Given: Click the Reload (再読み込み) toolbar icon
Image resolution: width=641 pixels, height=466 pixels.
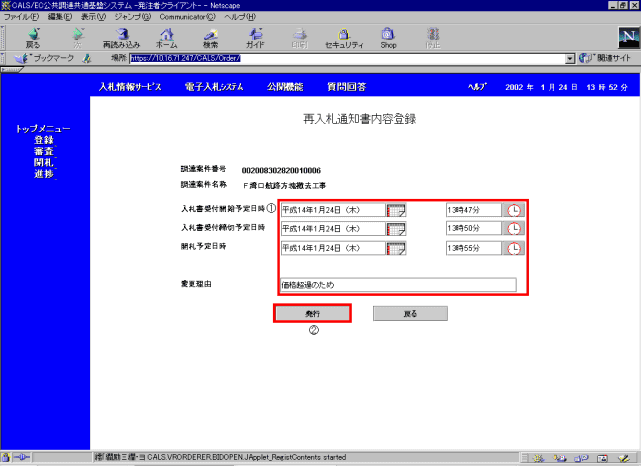Looking at the screenshot, I should coord(121,38).
